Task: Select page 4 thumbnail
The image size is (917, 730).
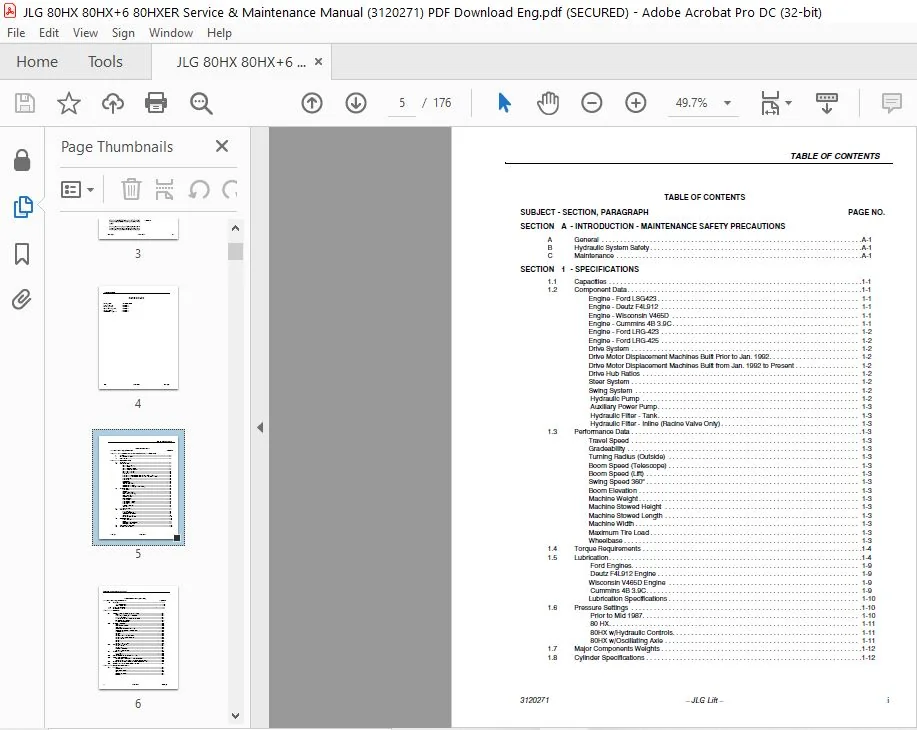Action: pos(138,338)
